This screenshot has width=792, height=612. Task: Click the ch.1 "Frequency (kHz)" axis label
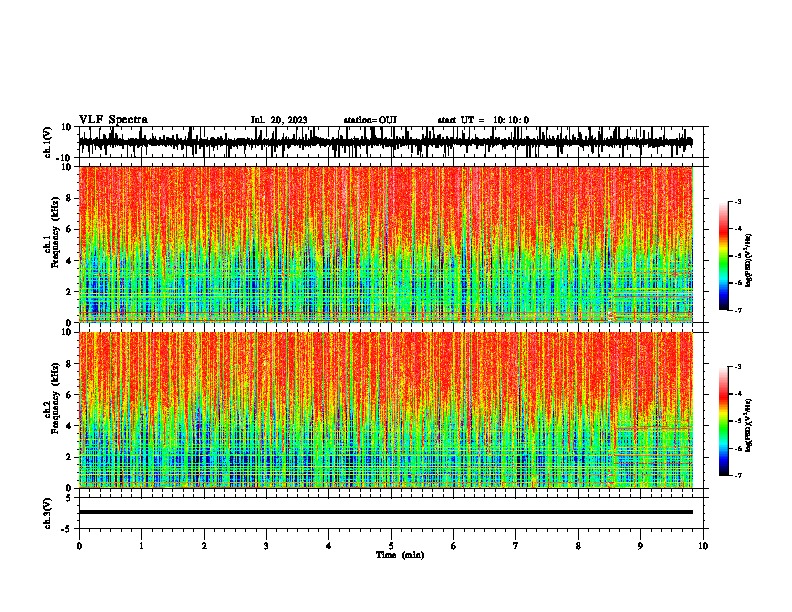click(56, 232)
